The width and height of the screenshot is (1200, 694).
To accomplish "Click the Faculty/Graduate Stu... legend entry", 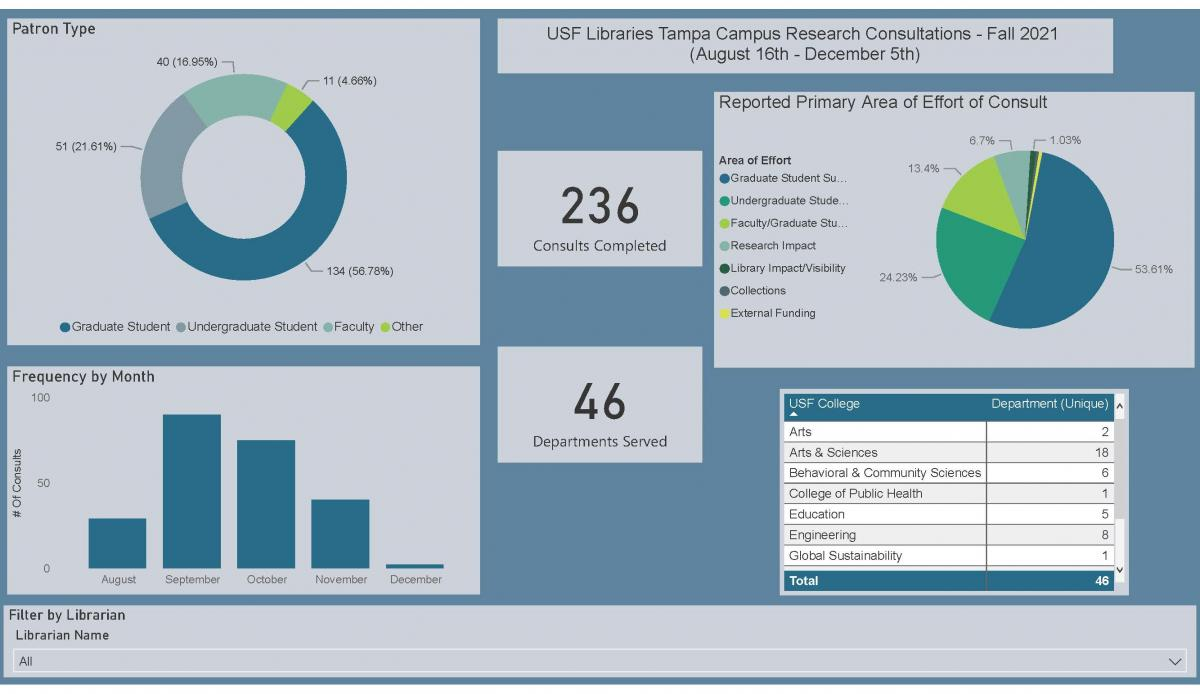I will pyautogui.click(x=783, y=223).
